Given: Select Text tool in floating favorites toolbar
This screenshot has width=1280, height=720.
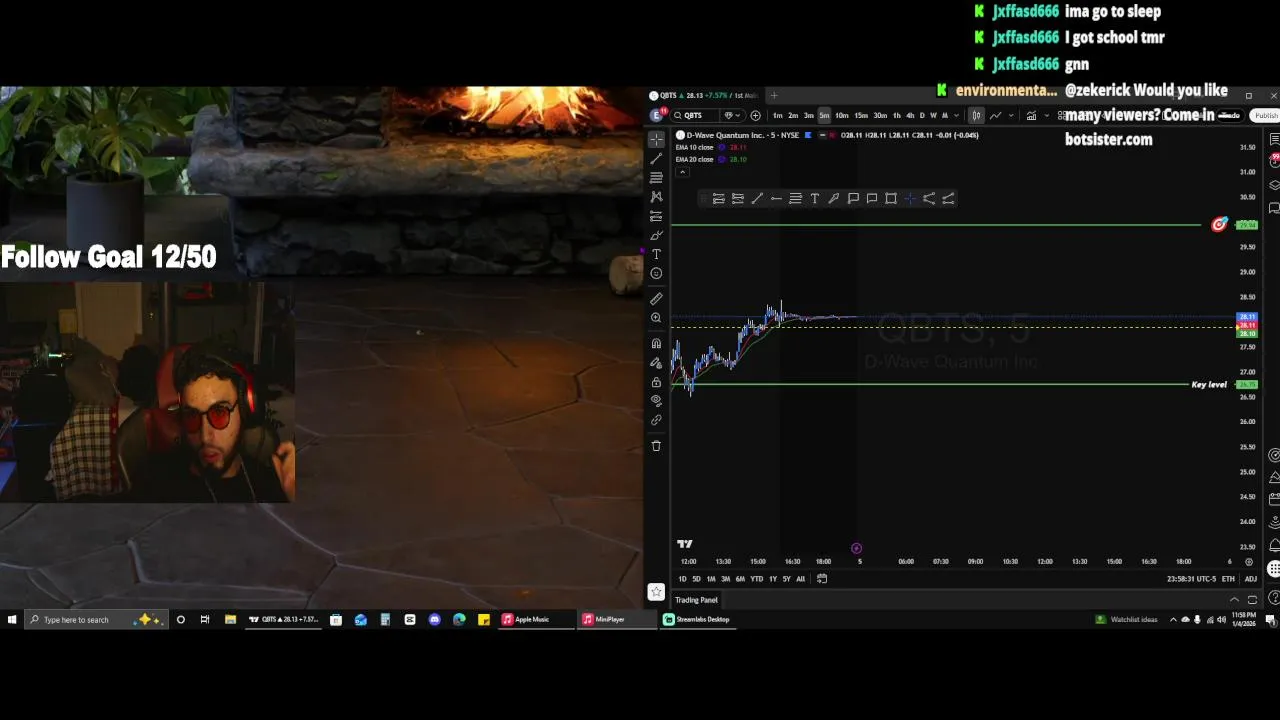Looking at the screenshot, I should [x=814, y=198].
